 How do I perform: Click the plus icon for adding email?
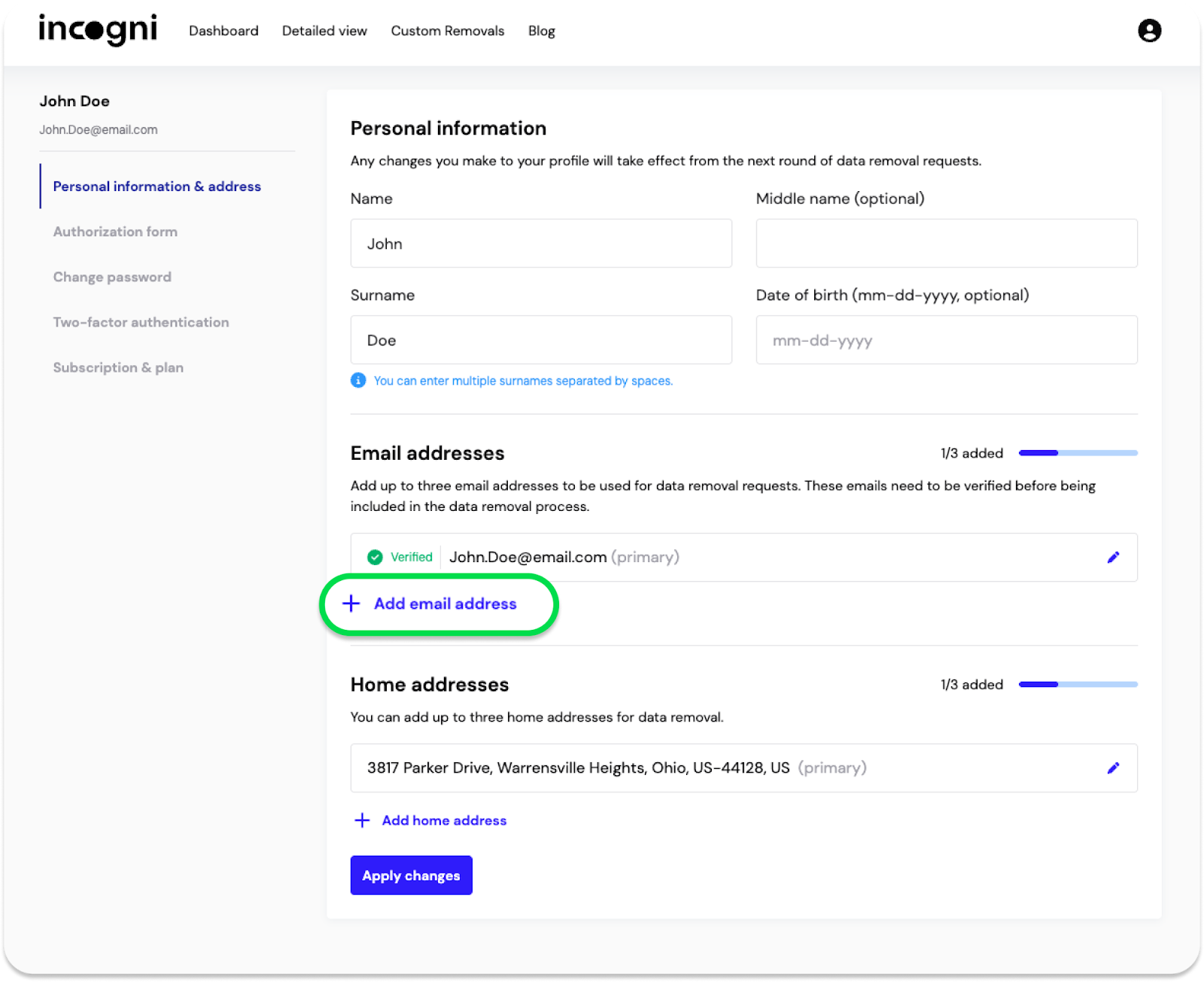(351, 603)
